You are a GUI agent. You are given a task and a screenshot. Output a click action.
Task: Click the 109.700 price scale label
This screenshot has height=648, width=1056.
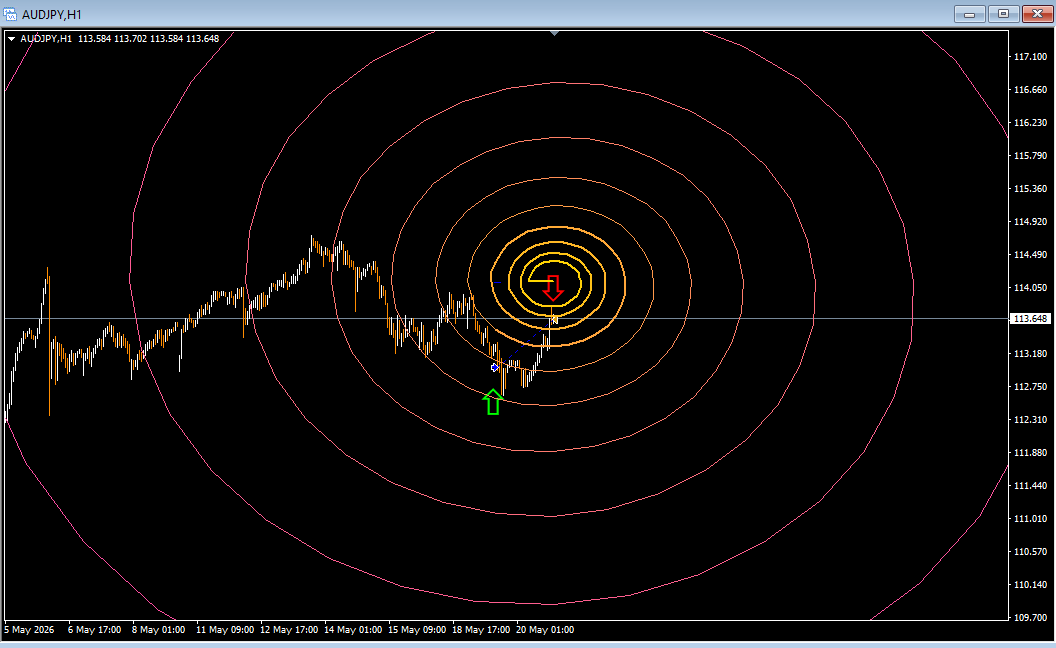pyautogui.click(x=1030, y=618)
